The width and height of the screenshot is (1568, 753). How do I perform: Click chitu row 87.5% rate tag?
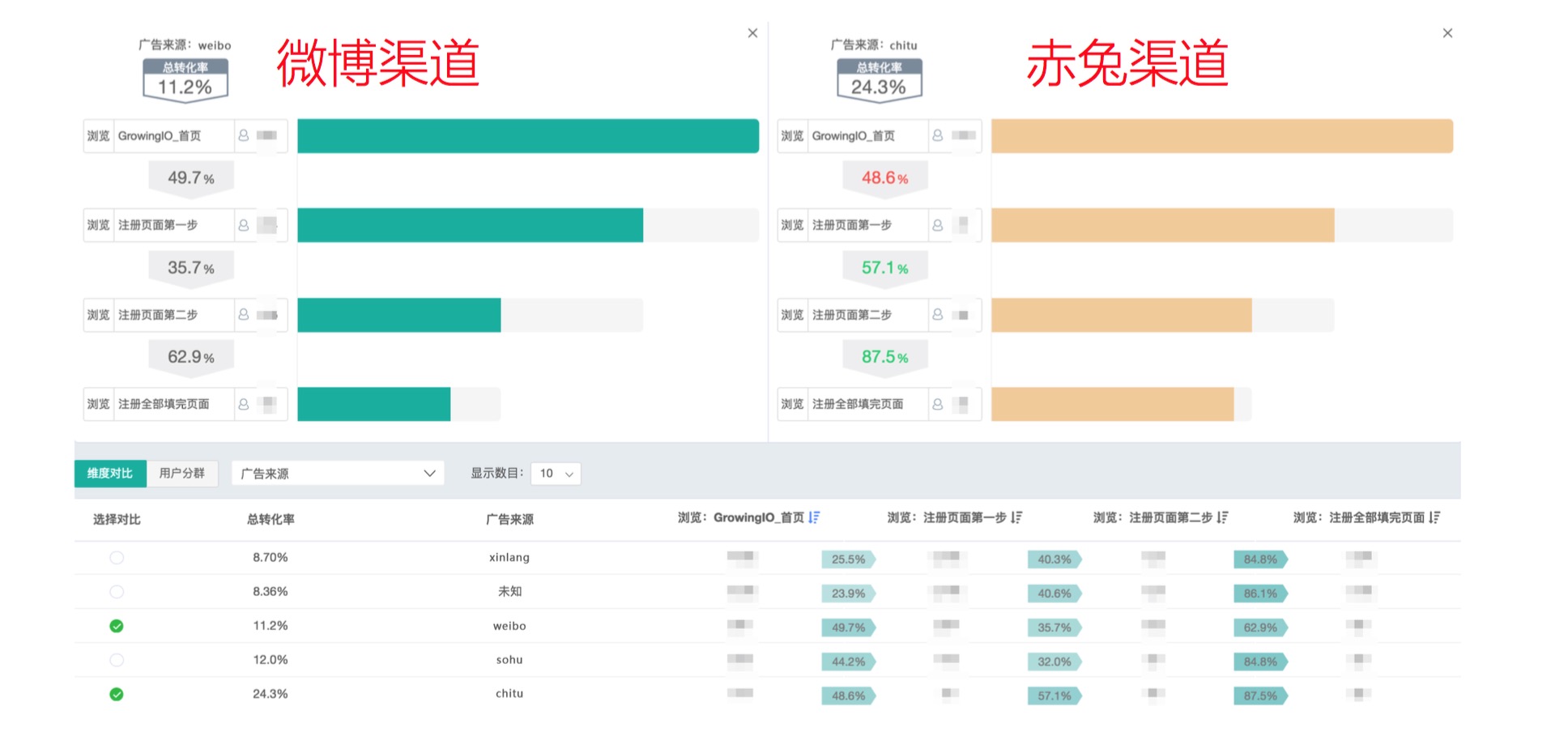(x=1260, y=696)
